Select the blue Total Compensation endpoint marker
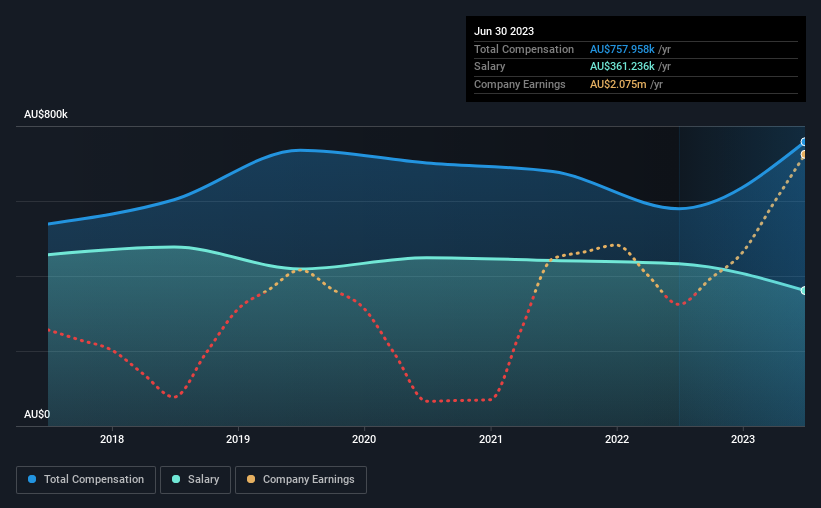Image resolution: width=821 pixels, height=508 pixels. (x=804, y=142)
